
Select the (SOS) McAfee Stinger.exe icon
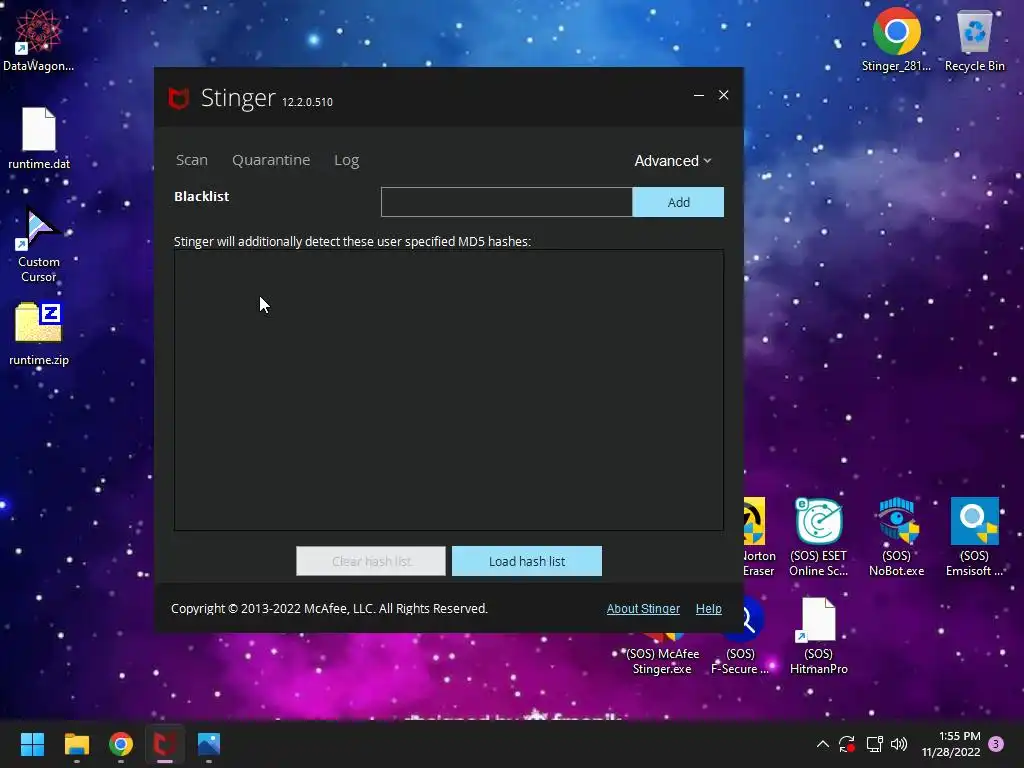click(x=662, y=654)
